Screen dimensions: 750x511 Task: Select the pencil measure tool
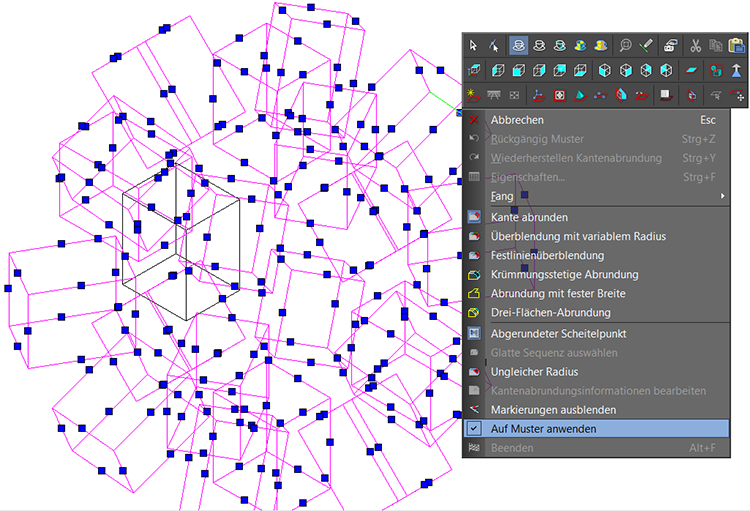(x=646, y=45)
